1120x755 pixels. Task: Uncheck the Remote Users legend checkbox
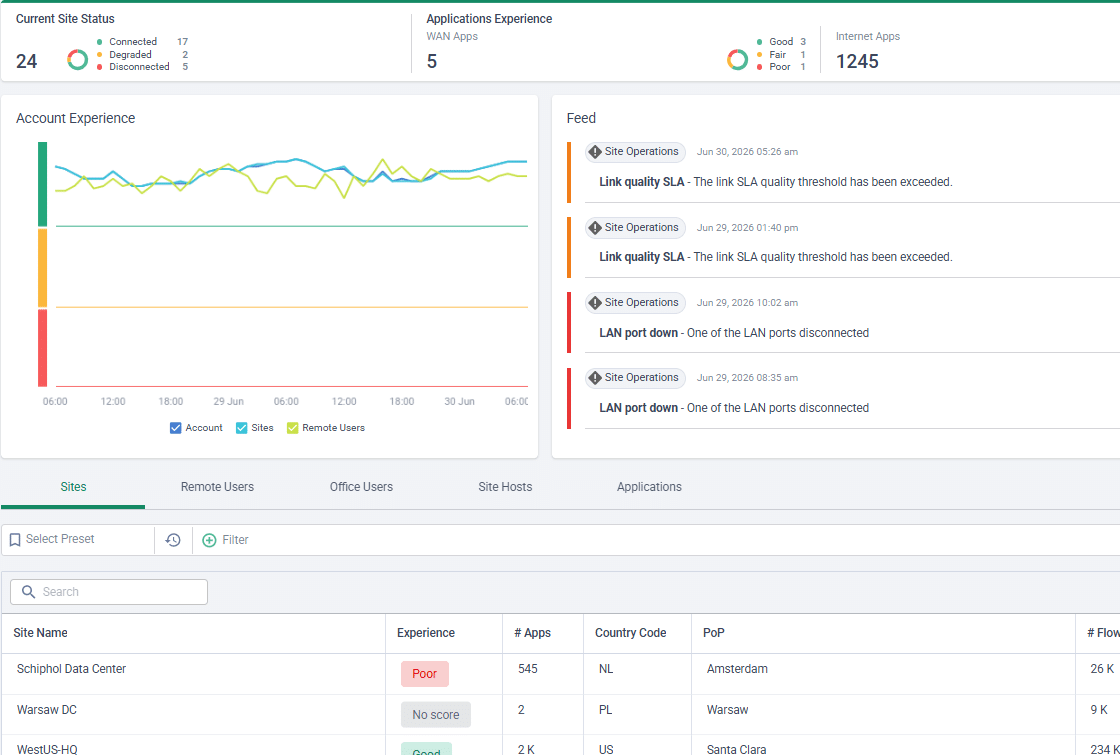pyautogui.click(x=292, y=429)
